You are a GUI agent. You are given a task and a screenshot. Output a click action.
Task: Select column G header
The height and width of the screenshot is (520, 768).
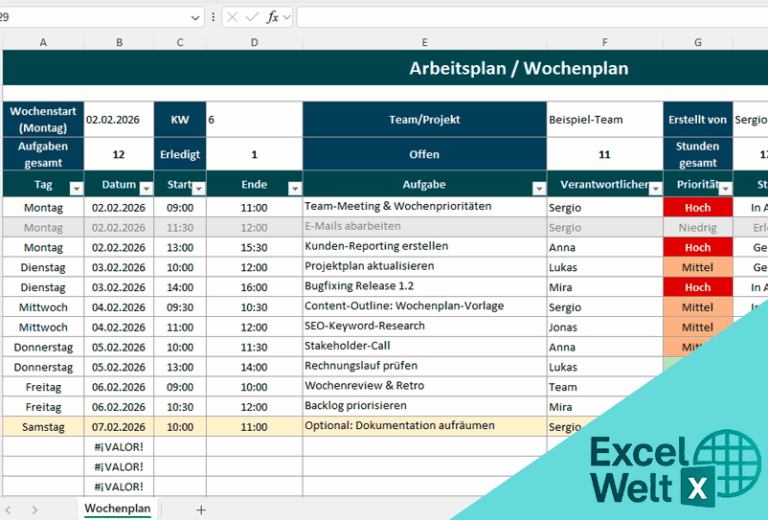pos(698,43)
